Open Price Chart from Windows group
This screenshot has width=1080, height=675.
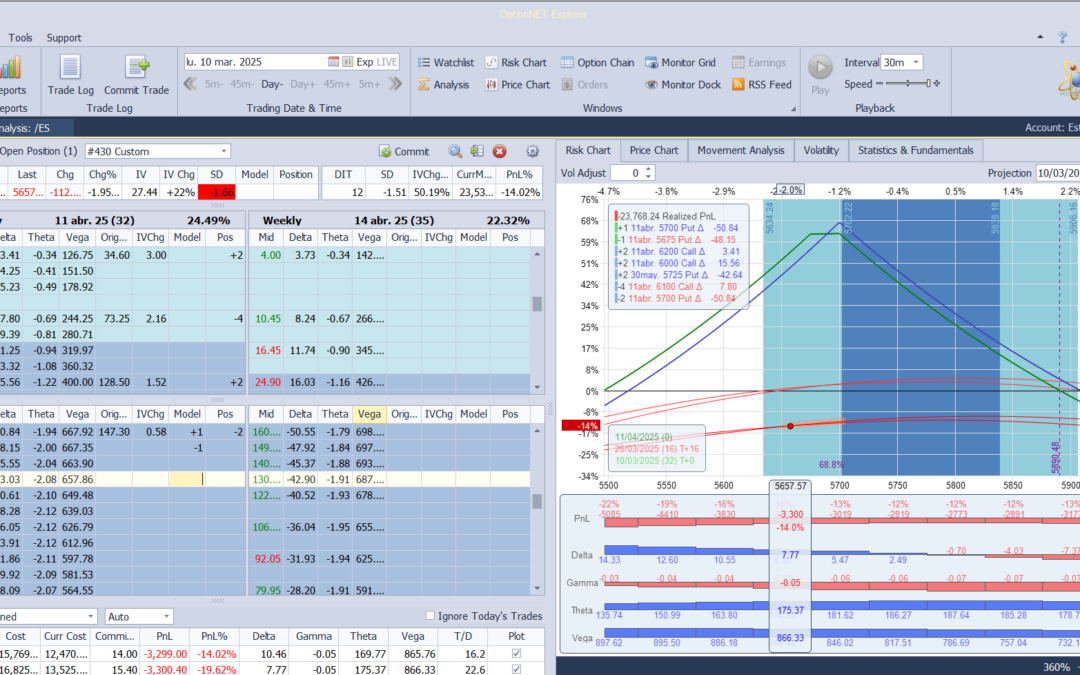pyautogui.click(x=517, y=85)
